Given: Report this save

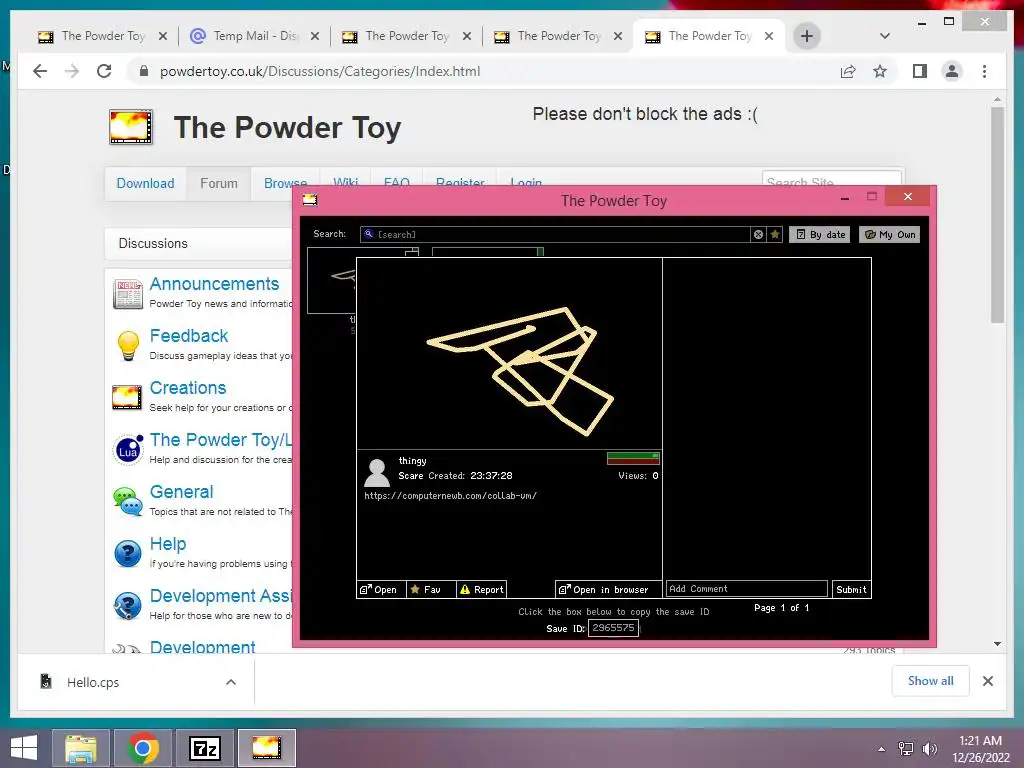Looking at the screenshot, I should pos(481,589).
